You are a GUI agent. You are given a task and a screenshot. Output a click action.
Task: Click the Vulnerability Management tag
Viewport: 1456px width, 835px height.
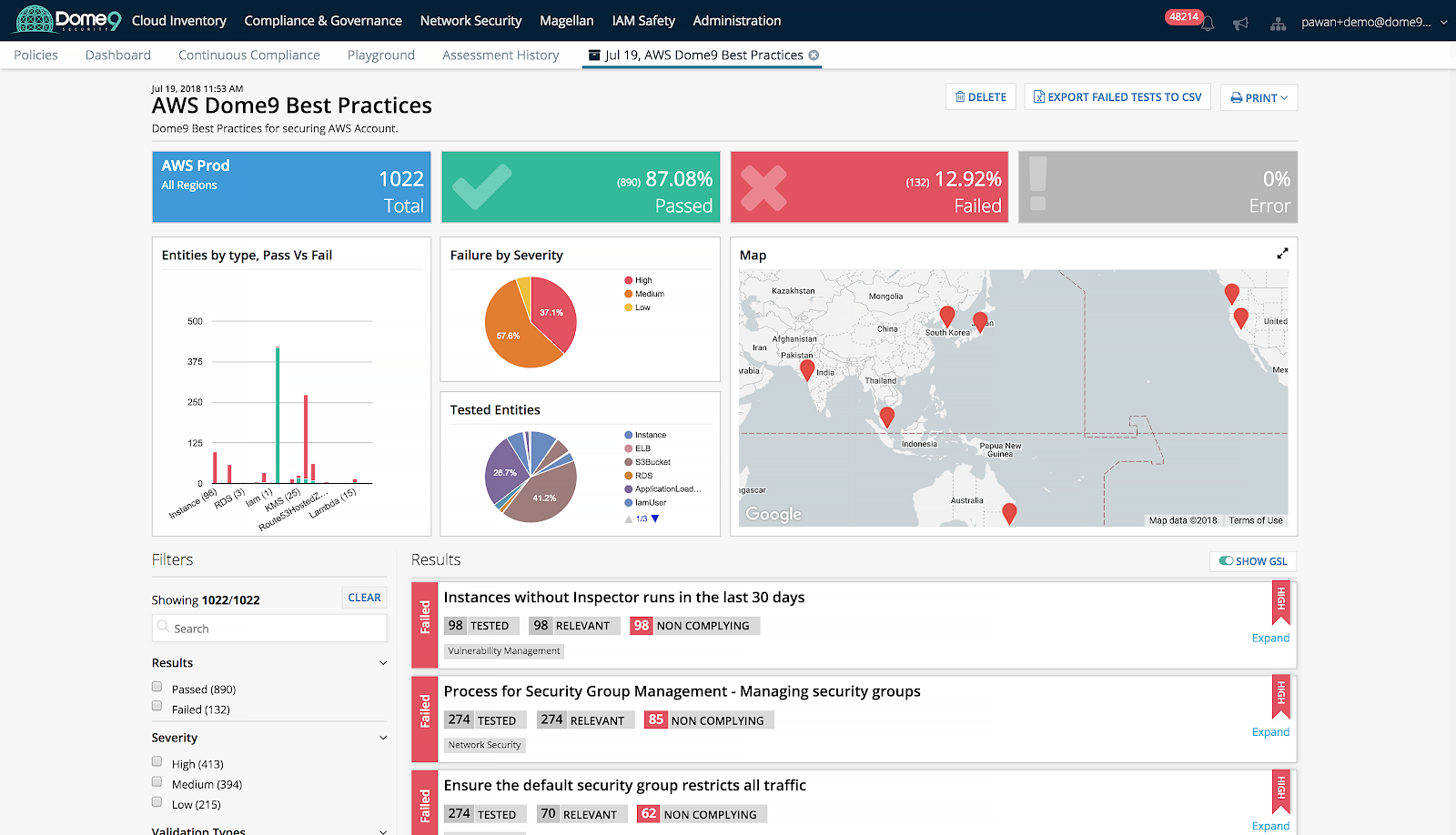[x=504, y=651]
